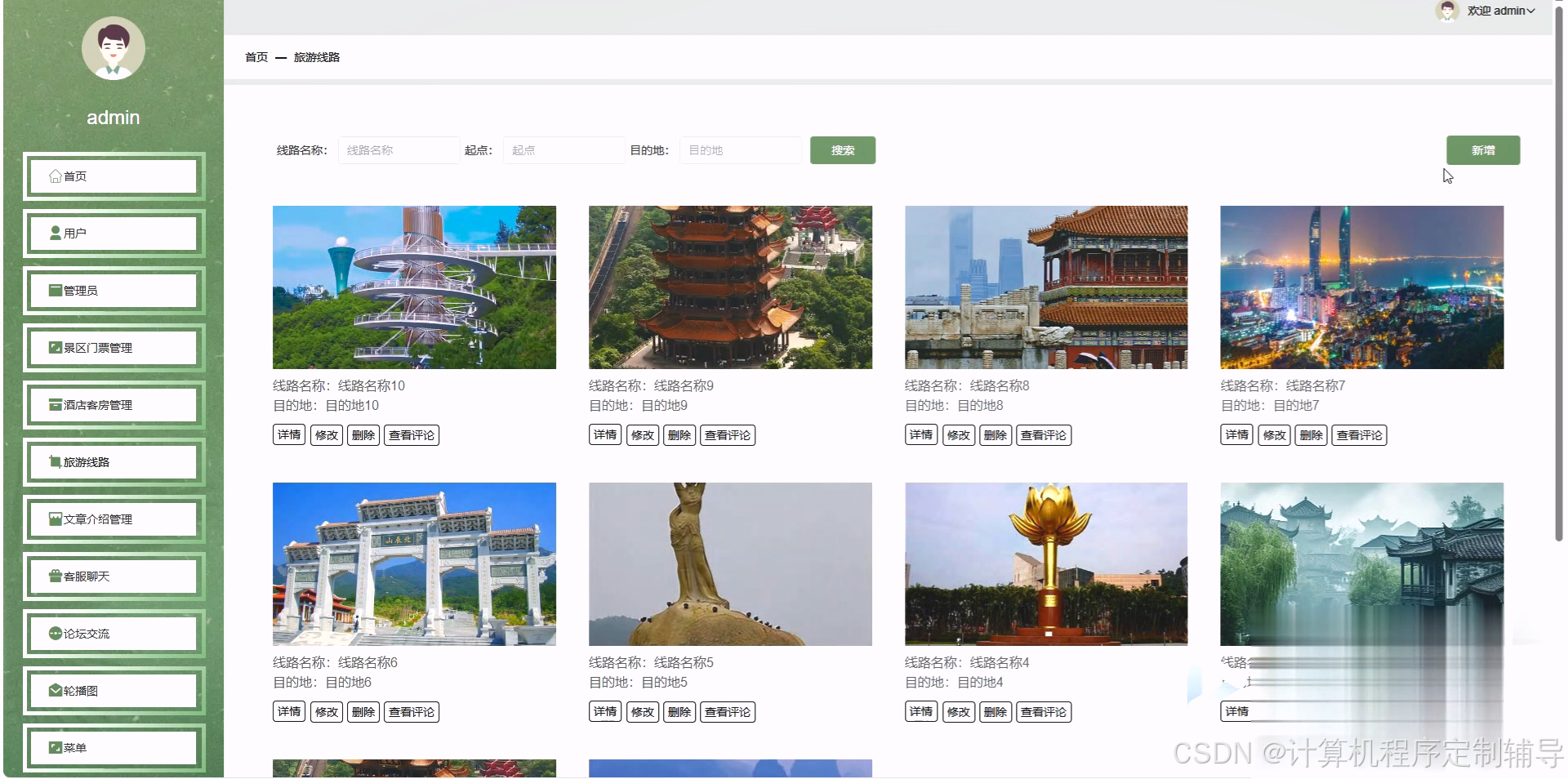Click 删除 for 线路名称5
Viewport: 1568px width, 779px height.
[679, 712]
